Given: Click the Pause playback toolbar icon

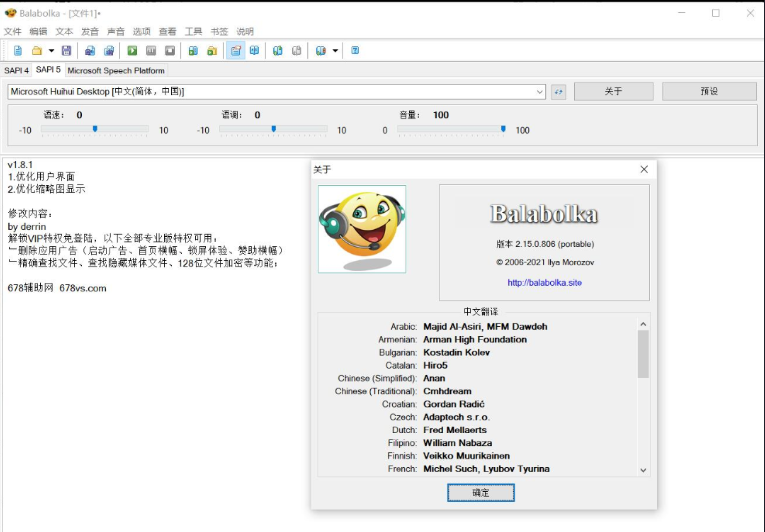Looking at the screenshot, I should pyautogui.click(x=151, y=50).
